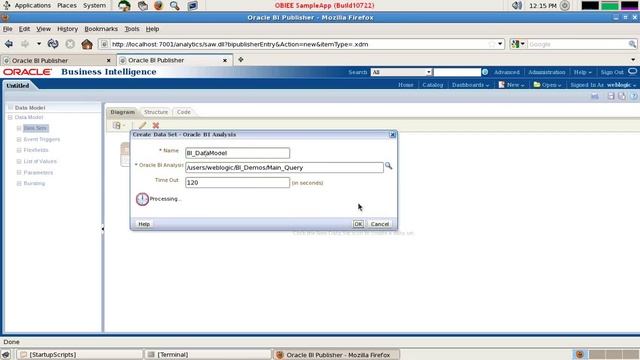Click Help button in Create Data Set dialog
Image resolution: width=640 pixels, height=360 pixels.
[144, 224]
